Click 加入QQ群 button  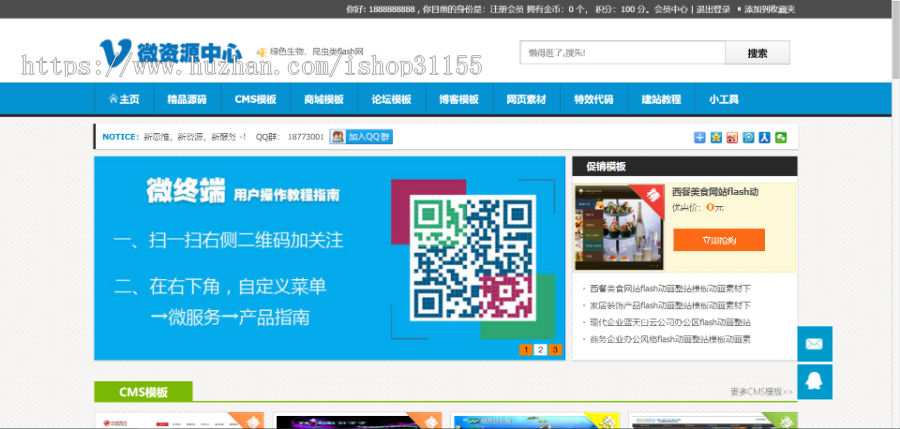point(361,137)
